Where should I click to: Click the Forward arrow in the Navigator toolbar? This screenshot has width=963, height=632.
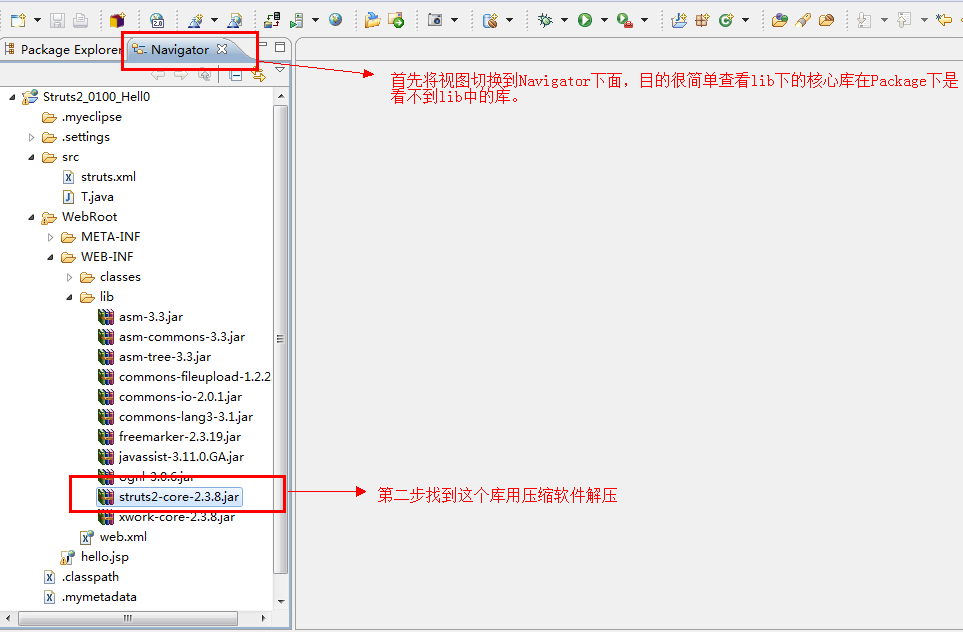[x=180, y=73]
